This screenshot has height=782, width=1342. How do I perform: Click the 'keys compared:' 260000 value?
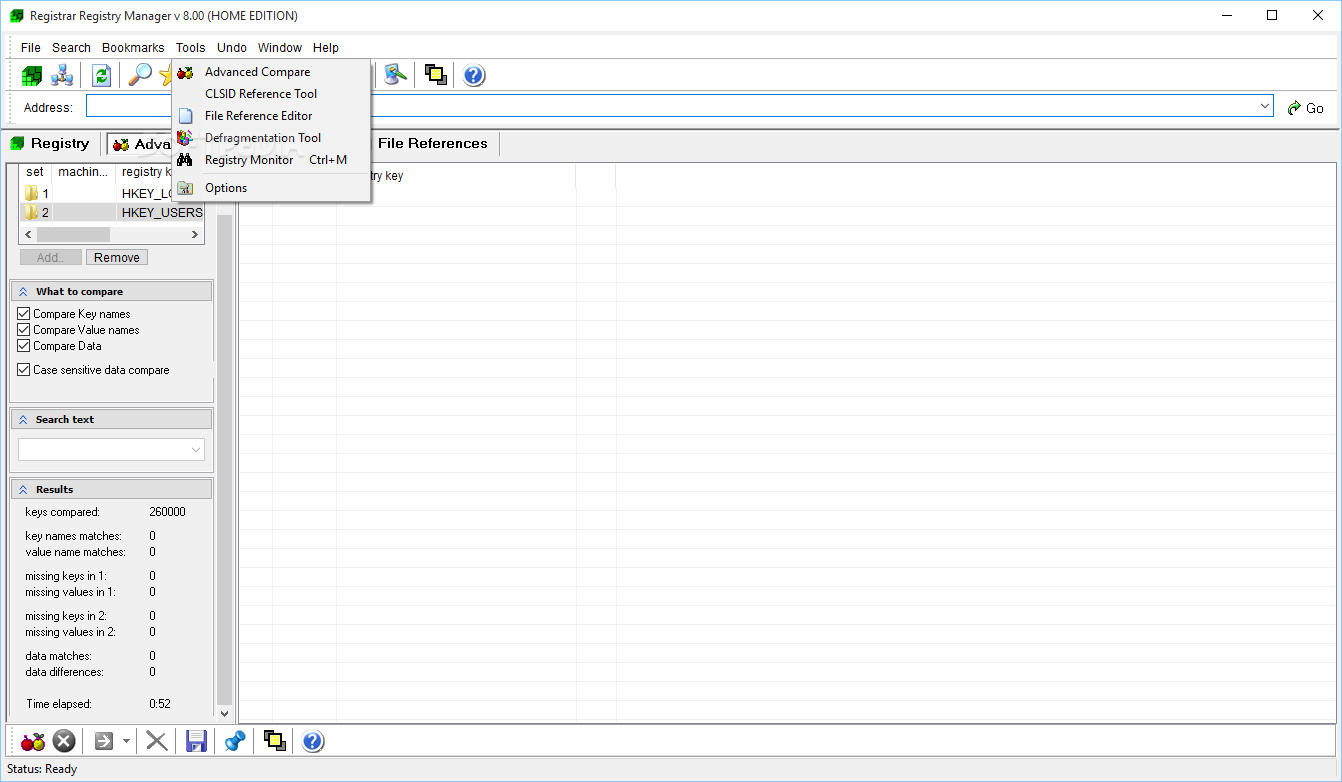(167, 512)
